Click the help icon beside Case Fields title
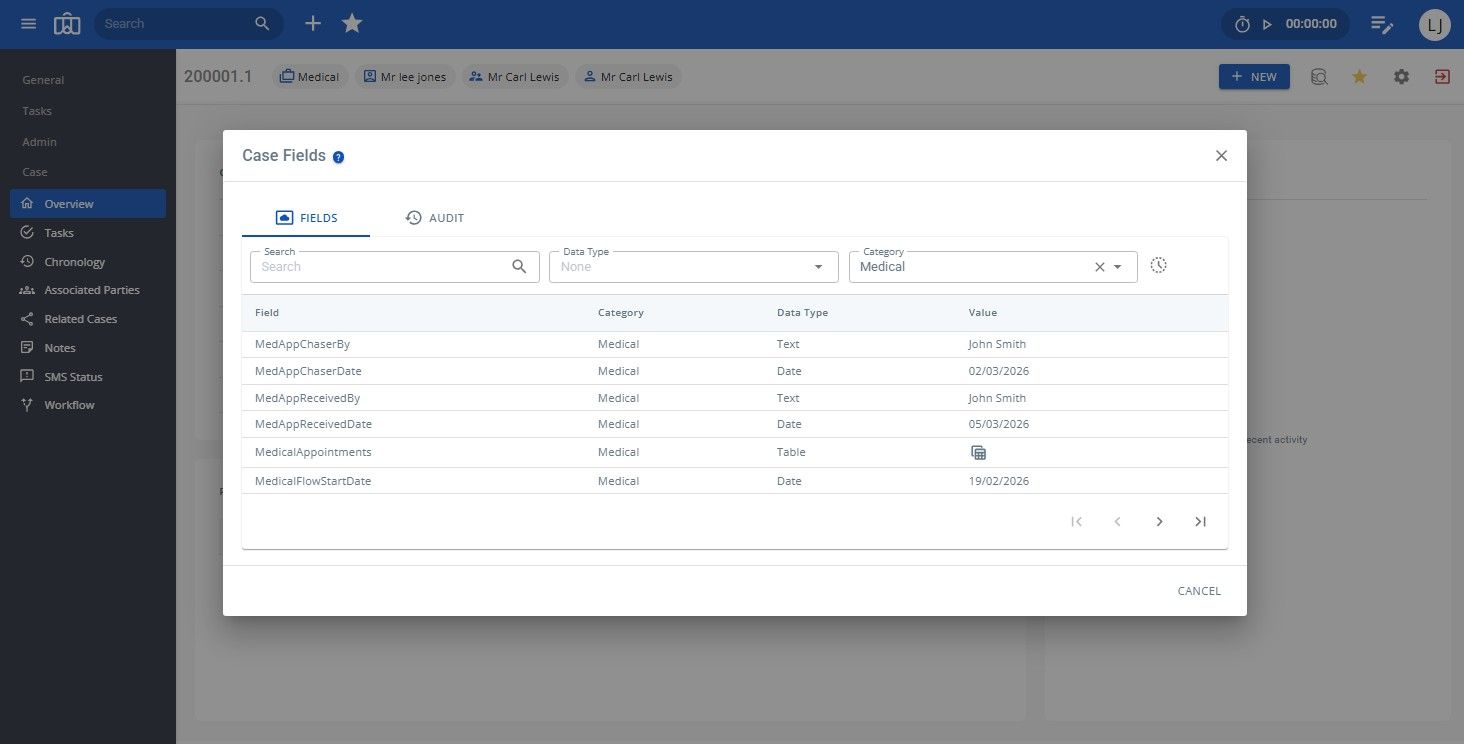Screen dimensions: 1464x744 pyautogui.click(x=338, y=156)
